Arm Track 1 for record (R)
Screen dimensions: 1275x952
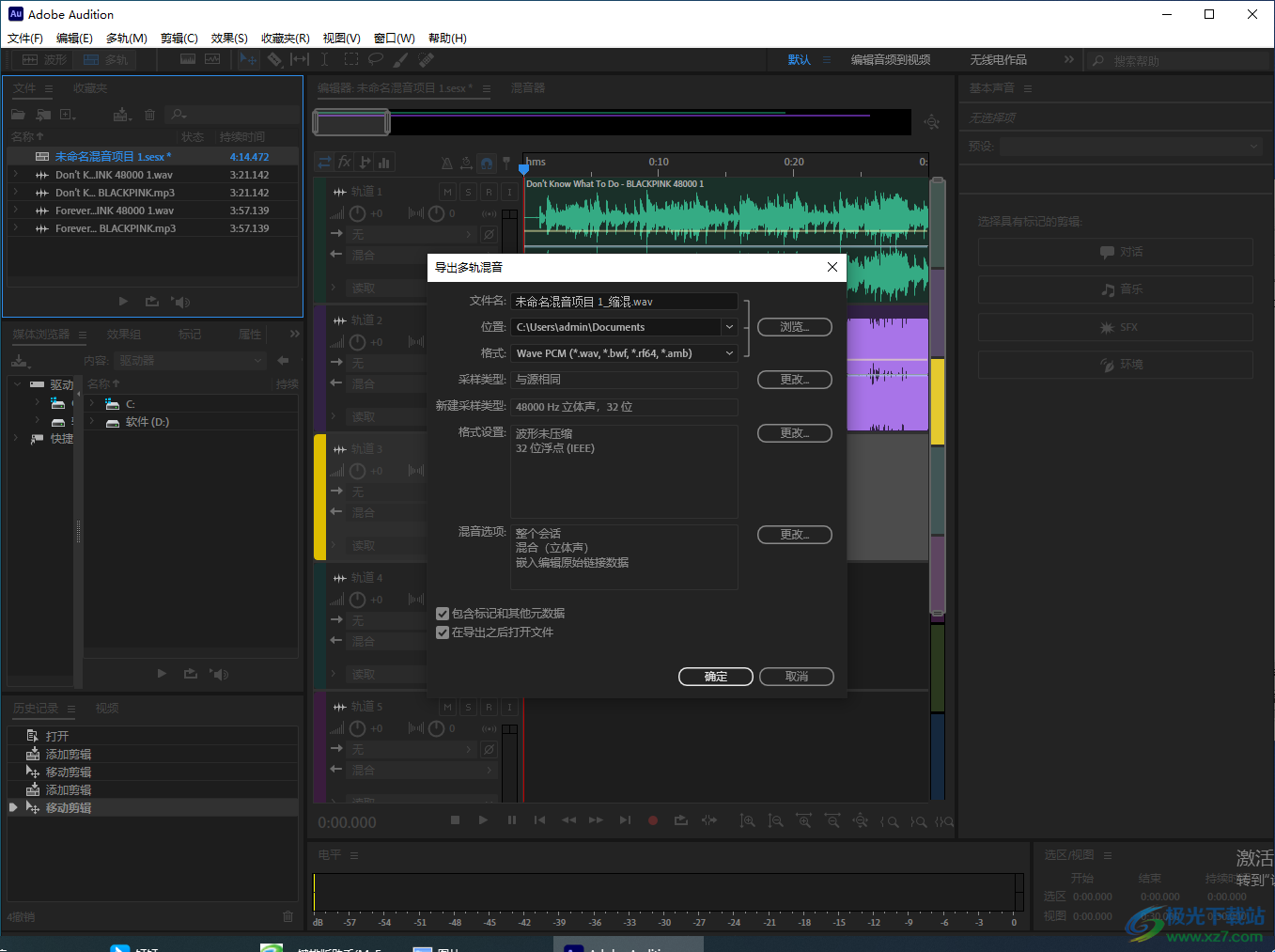tap(489, 192)
